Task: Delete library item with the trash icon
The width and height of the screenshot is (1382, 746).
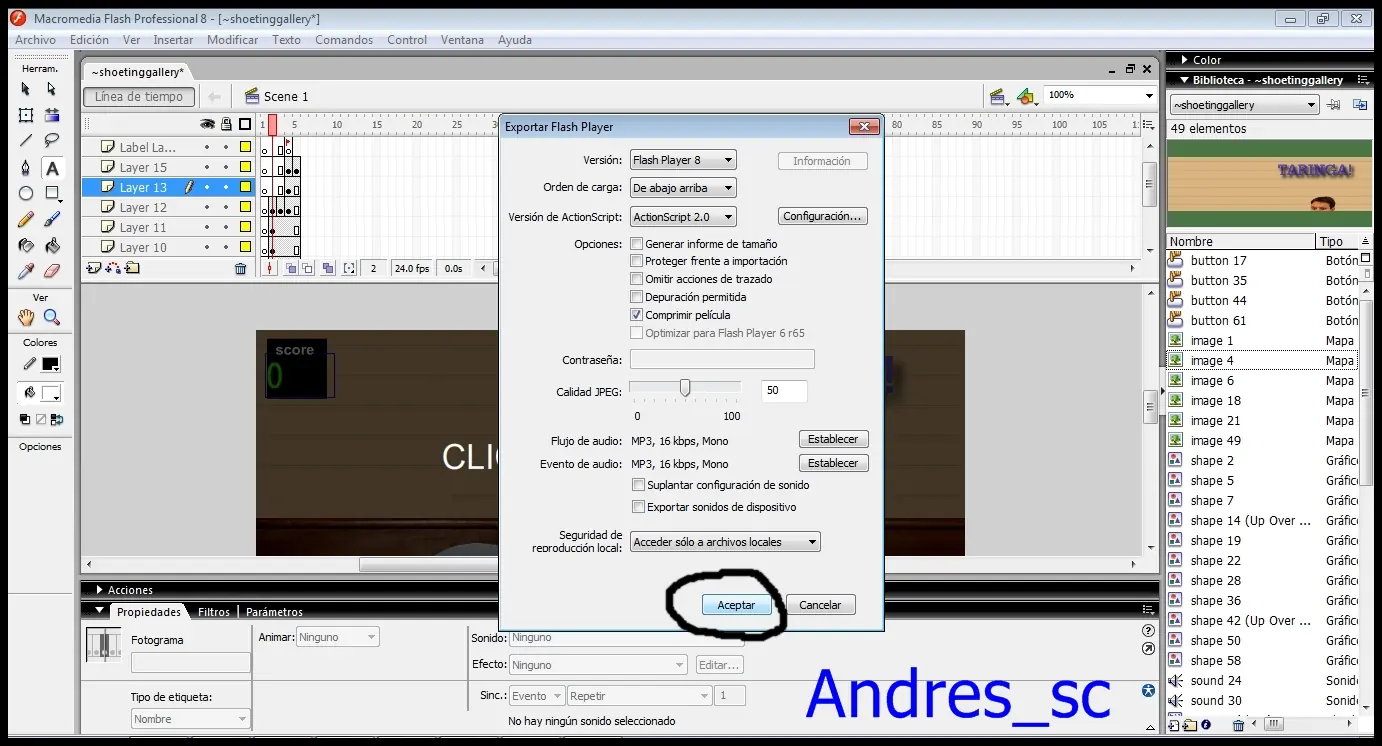Action: pyautogui.click(x=1238, y=725)
